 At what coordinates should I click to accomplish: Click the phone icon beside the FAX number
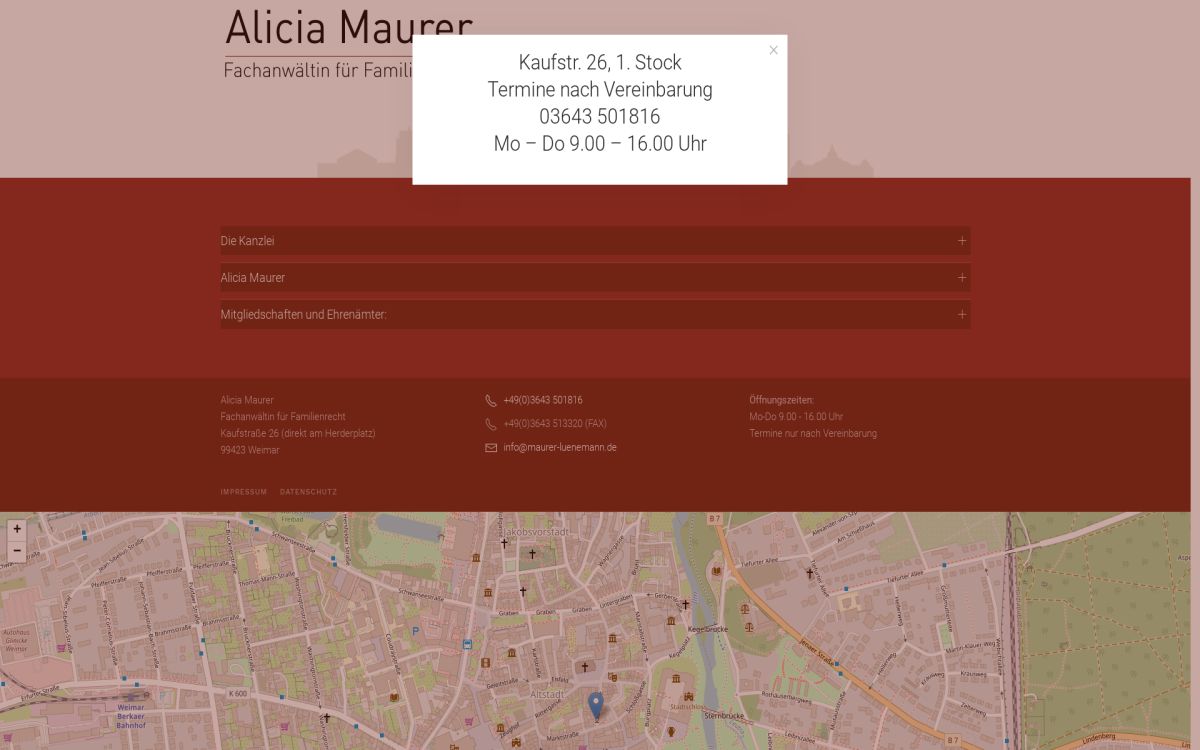click(491, 424)
